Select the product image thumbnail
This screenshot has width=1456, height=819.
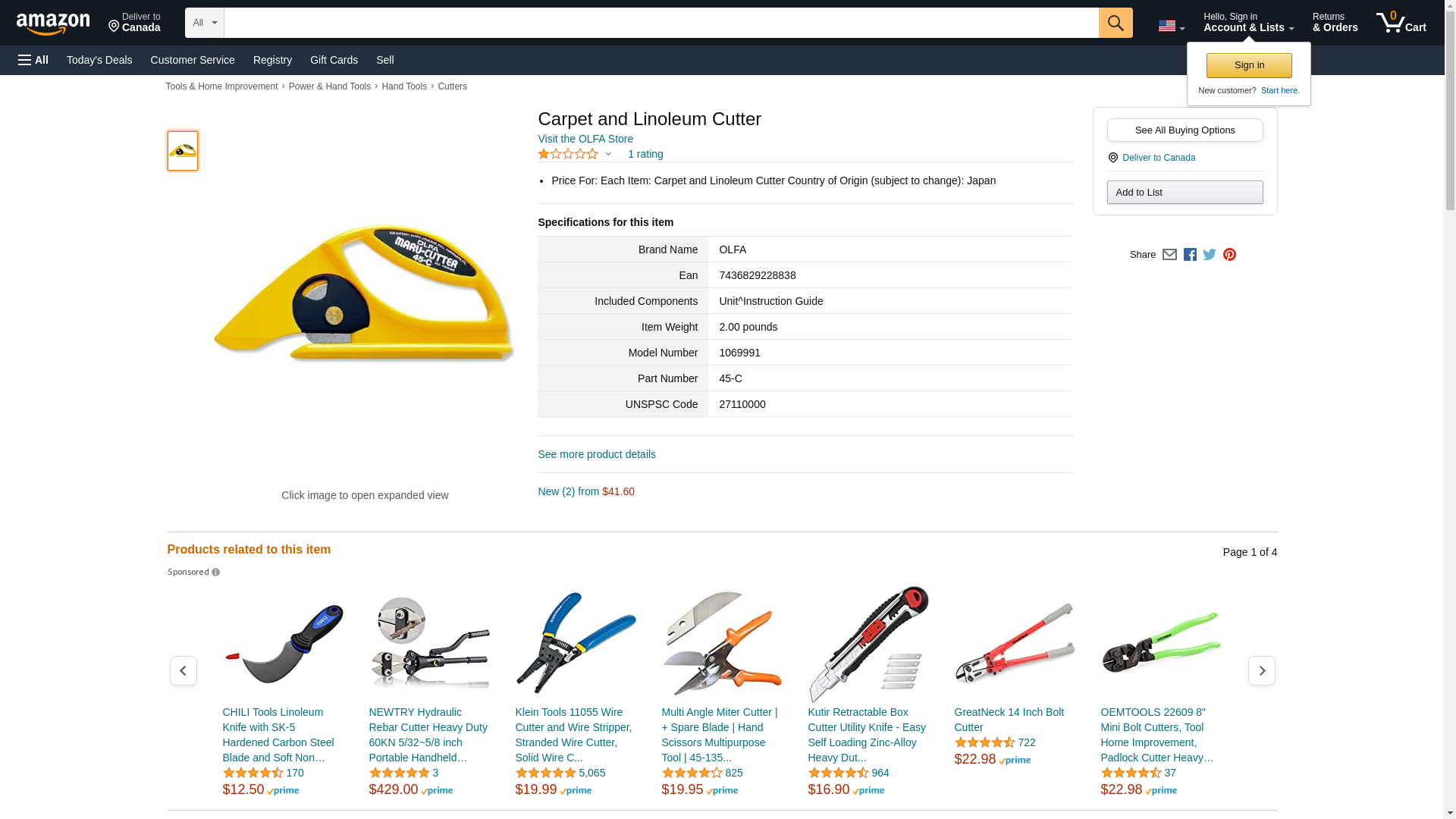point(183,150)
